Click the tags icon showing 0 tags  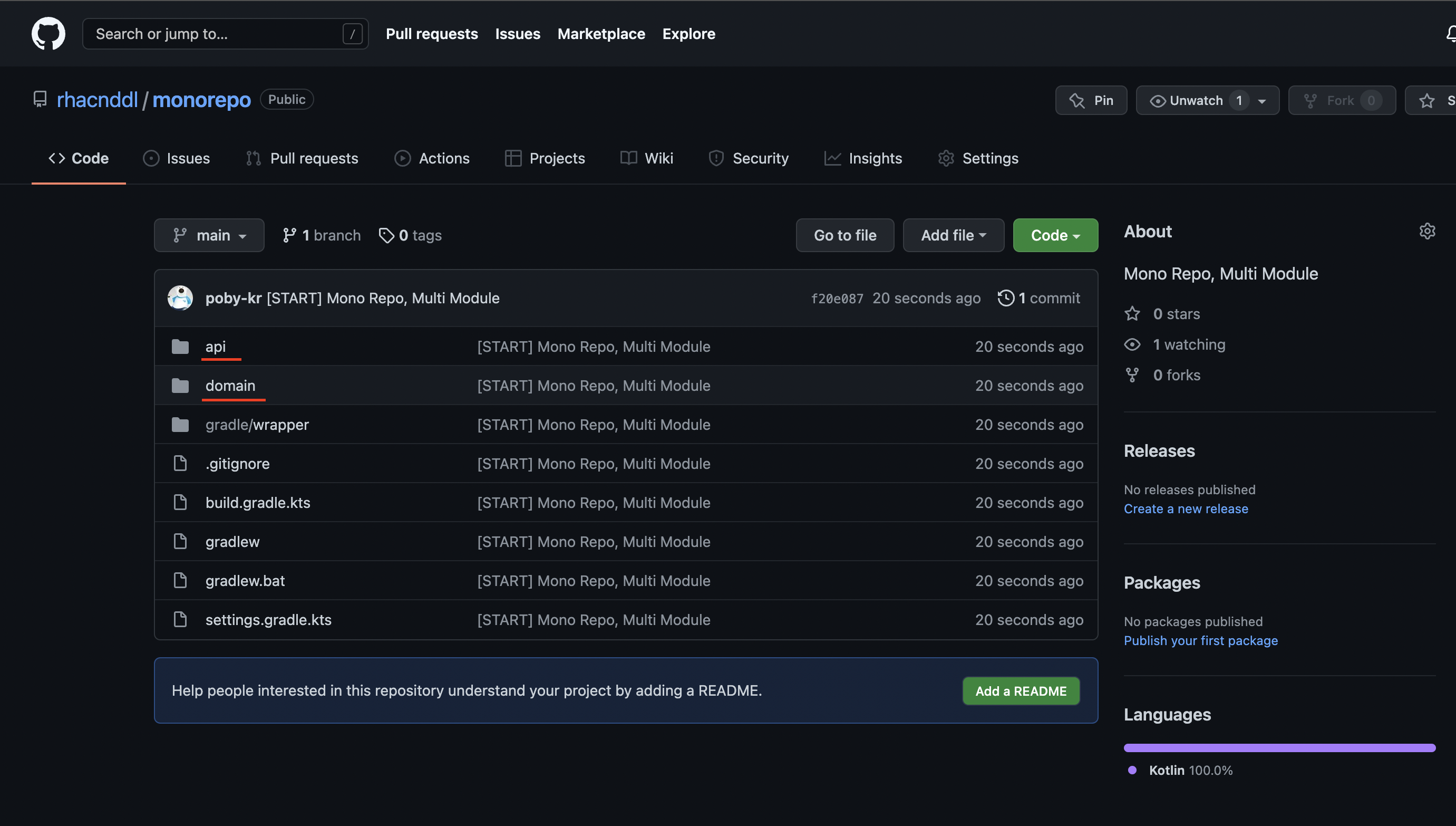386,235
